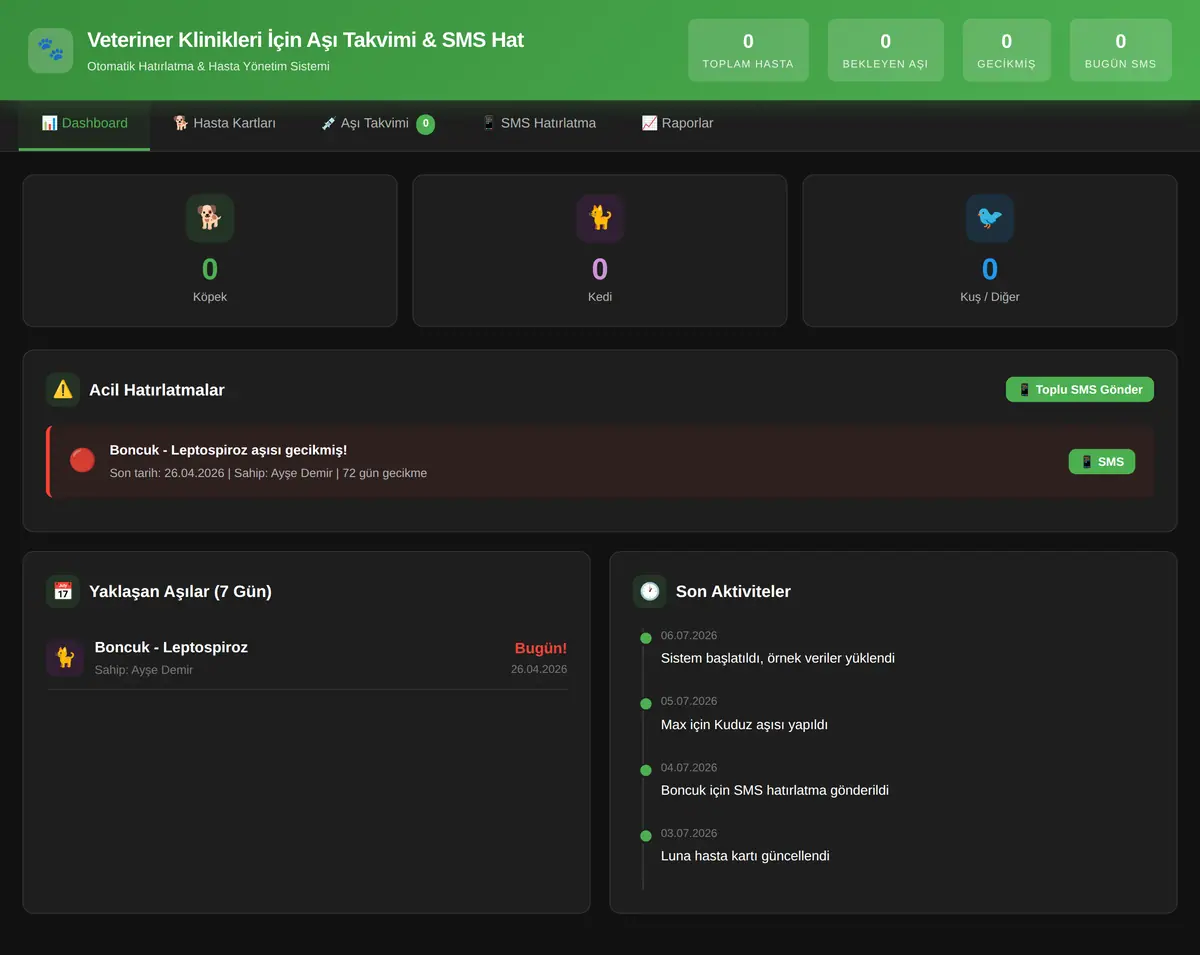Open the Raporlar tab
The image size is (1200, 955).
(677, 124)
